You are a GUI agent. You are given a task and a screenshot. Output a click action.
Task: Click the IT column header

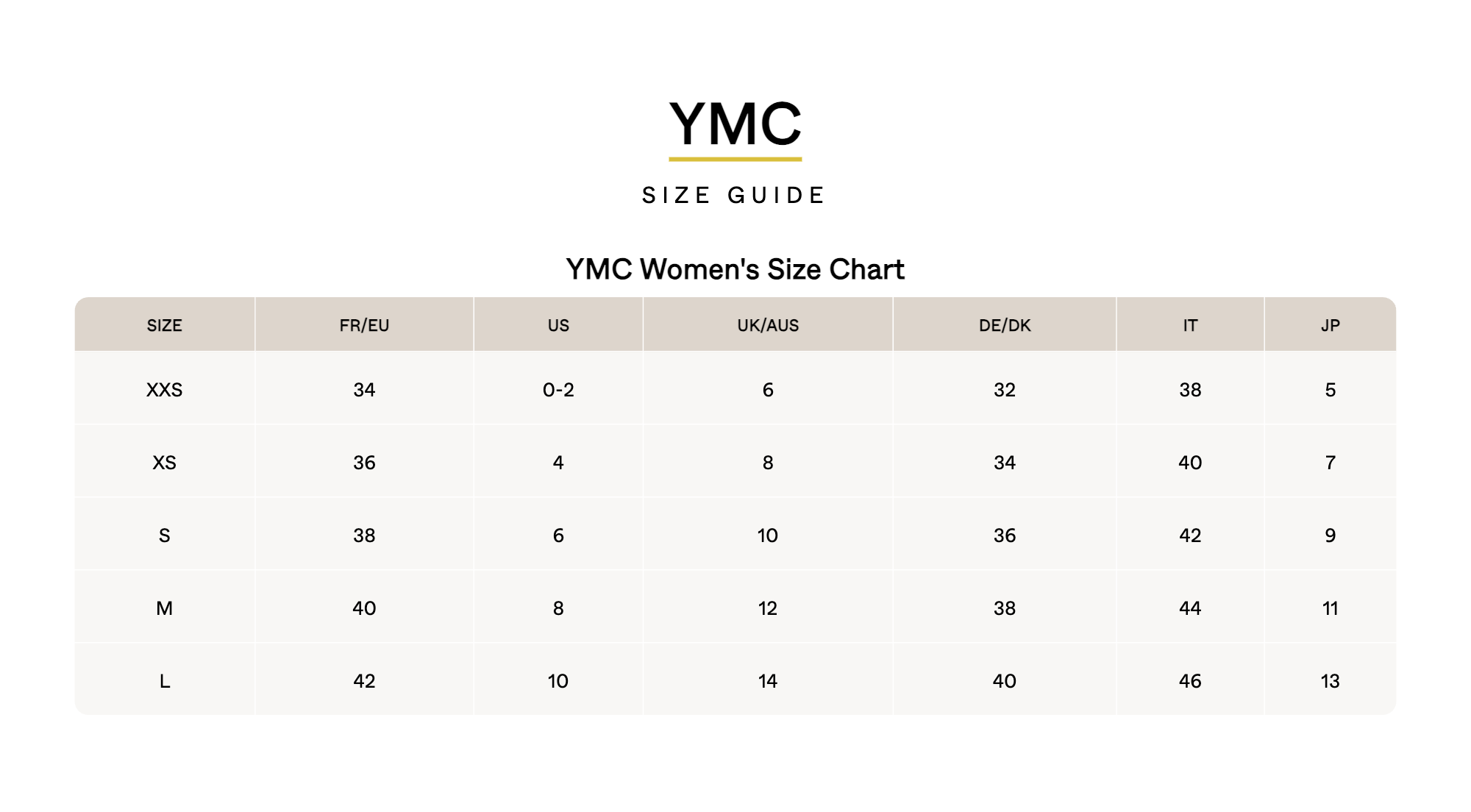pos(1190,325)
